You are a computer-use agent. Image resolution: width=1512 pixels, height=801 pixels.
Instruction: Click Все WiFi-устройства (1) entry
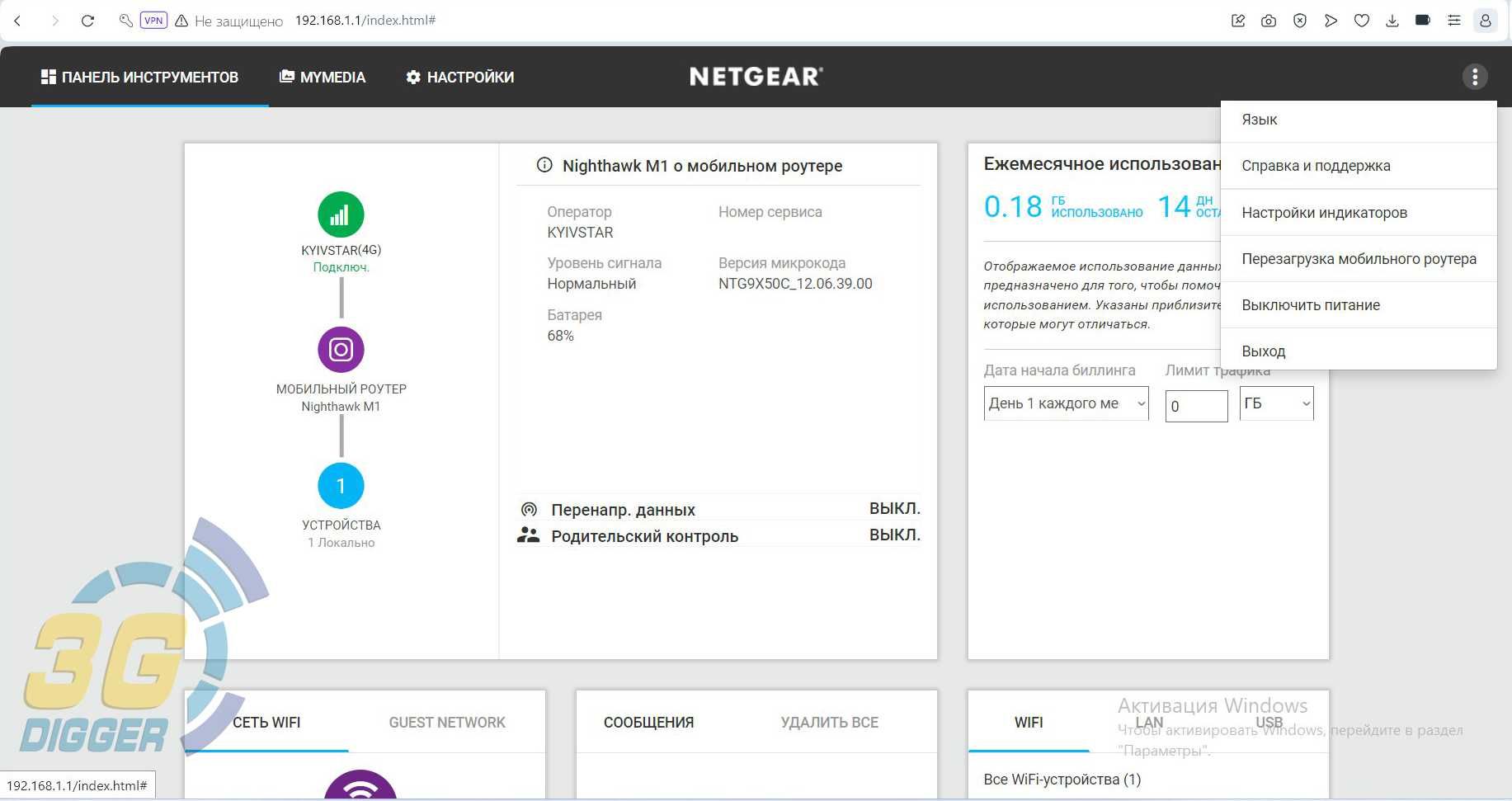point(1062,780)
